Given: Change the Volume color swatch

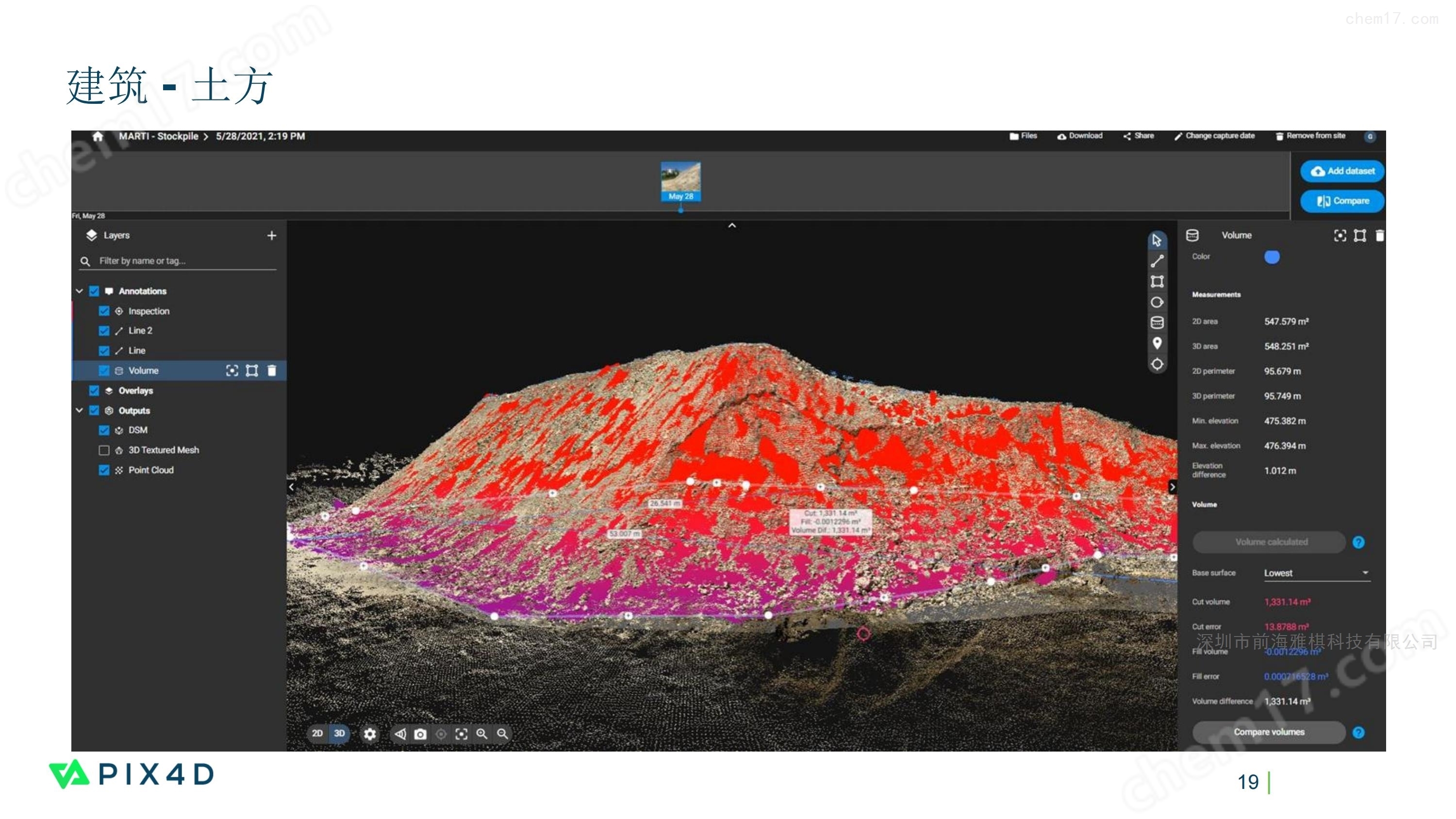Looking at the screenshot, I should pyautogui.click(x=1272, y=257).
